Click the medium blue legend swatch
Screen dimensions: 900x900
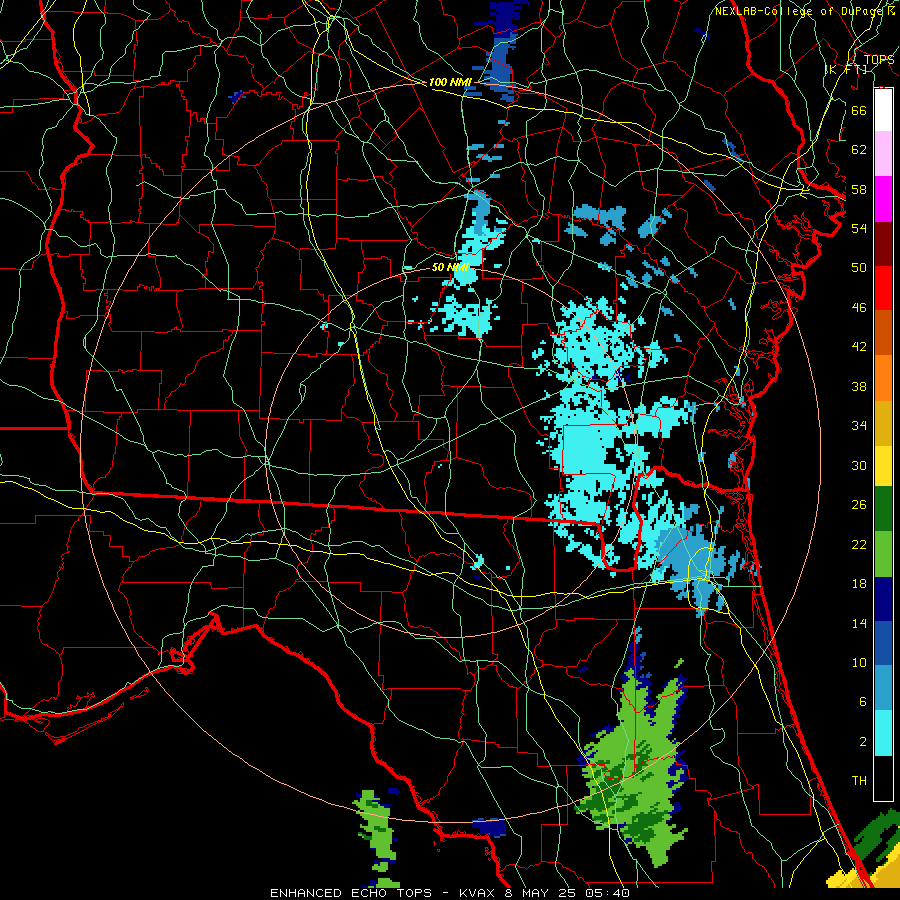click(x=883, y=643)
